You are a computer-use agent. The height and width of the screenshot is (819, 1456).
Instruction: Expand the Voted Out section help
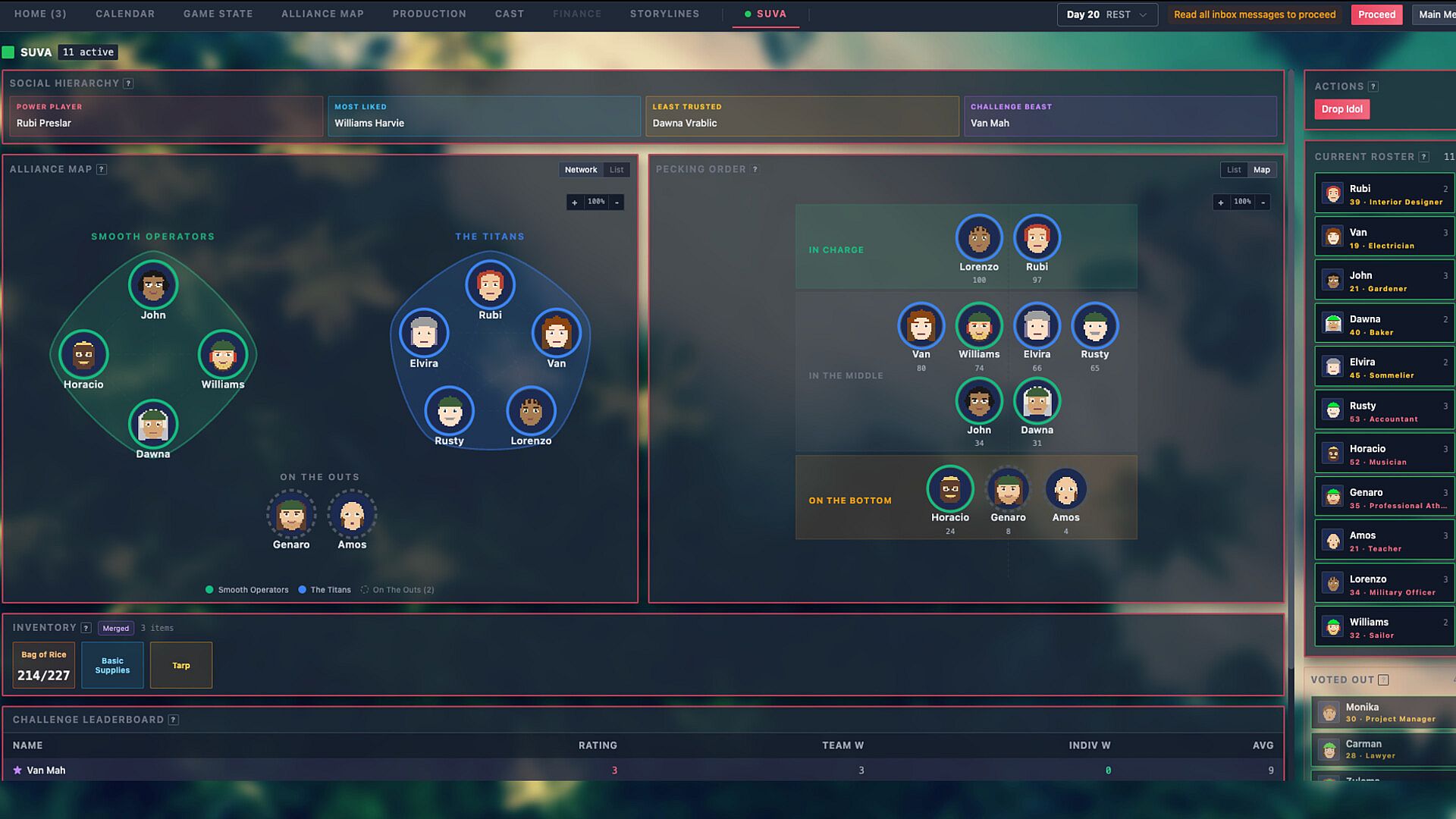(x=1383, y=680)
